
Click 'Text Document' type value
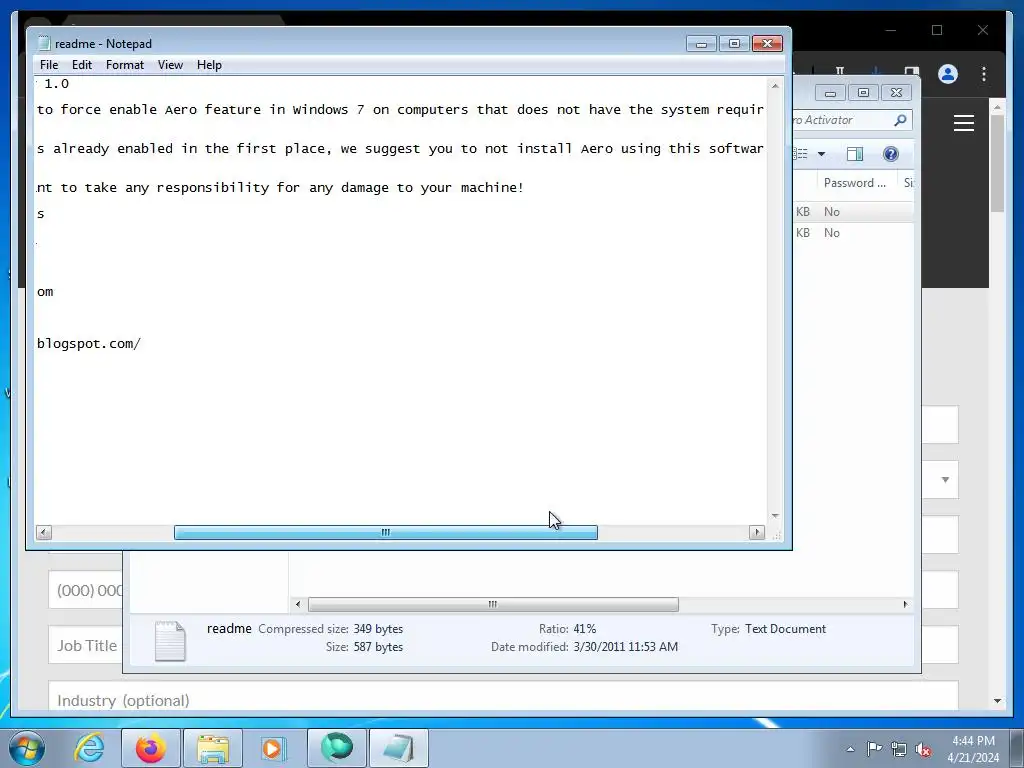(785, 629)
